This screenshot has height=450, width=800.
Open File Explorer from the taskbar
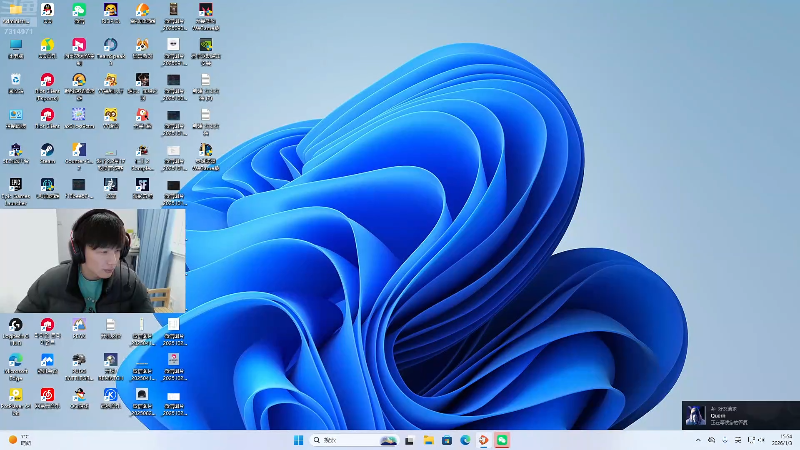tap(428, 440)
